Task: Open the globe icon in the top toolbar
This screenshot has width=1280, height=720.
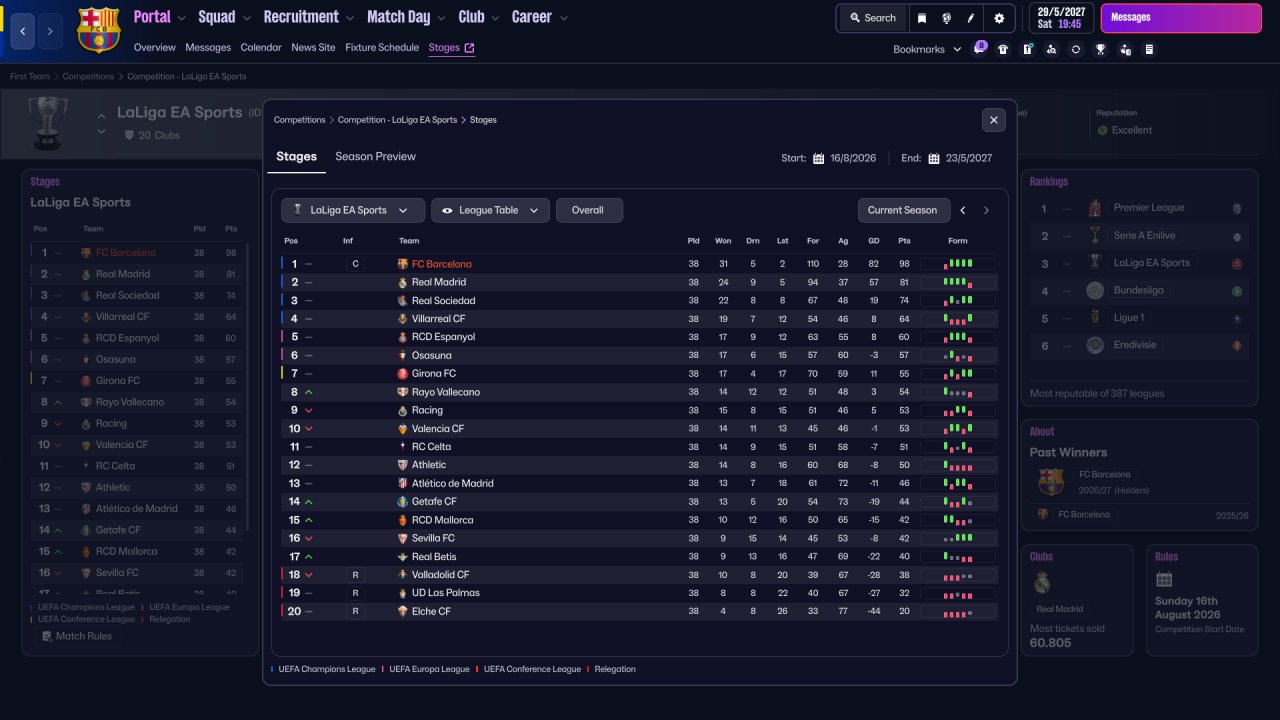Action: point(946,18)
